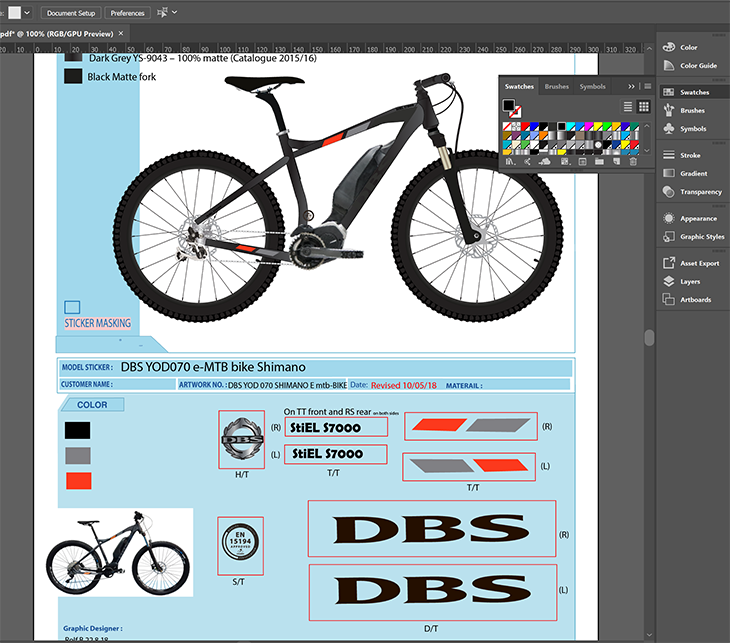Open the Swatches panel flyout menu
Image resolution: width=730 pixels, height=643 pixels.
(x=648, y=86)
